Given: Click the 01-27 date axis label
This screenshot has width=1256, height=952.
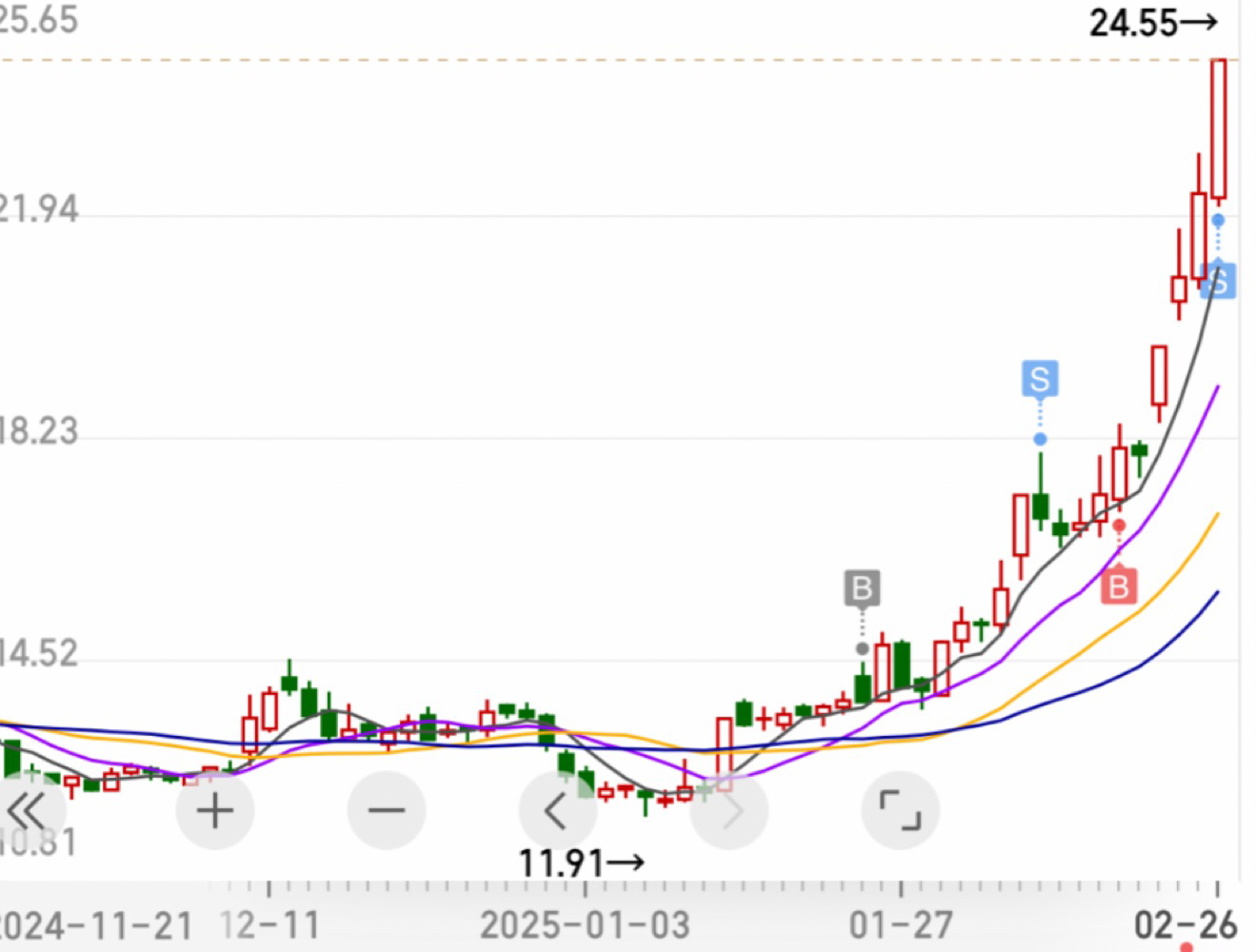Looking at the screenshot, I should click(901, 924).
